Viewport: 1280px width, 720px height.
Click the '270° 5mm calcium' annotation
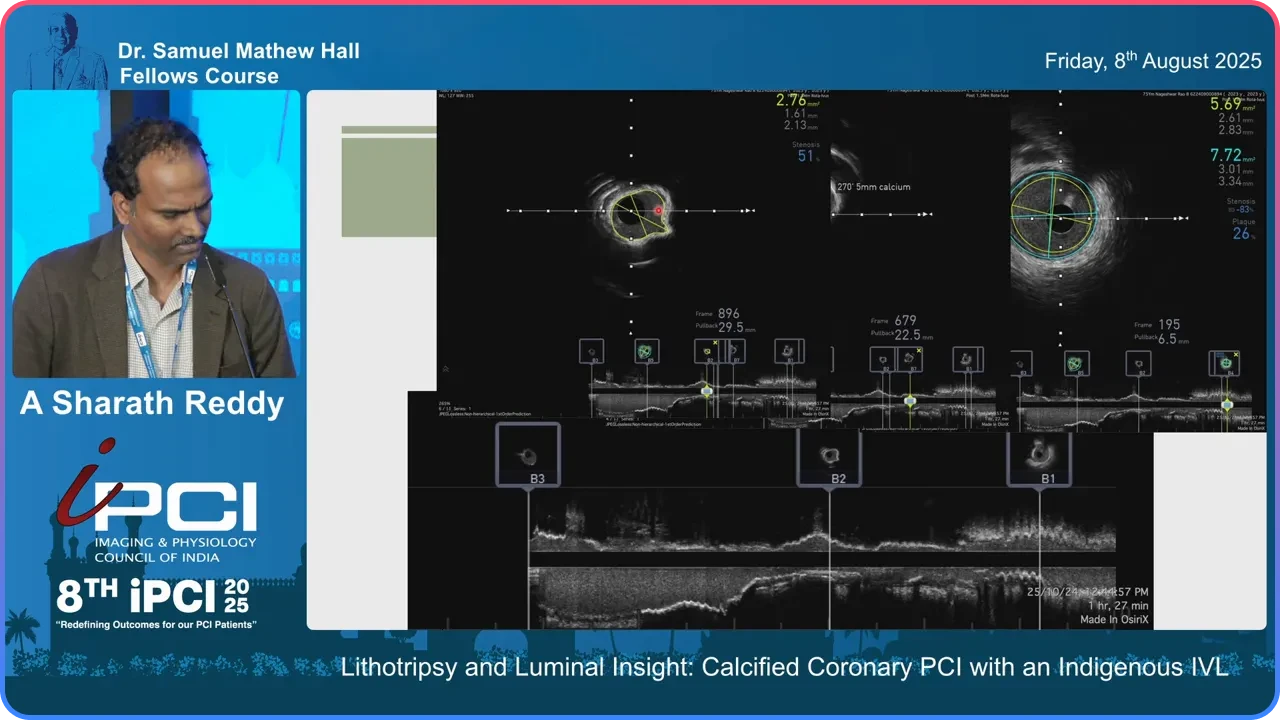pyautogui.click(x=871, y=187)
